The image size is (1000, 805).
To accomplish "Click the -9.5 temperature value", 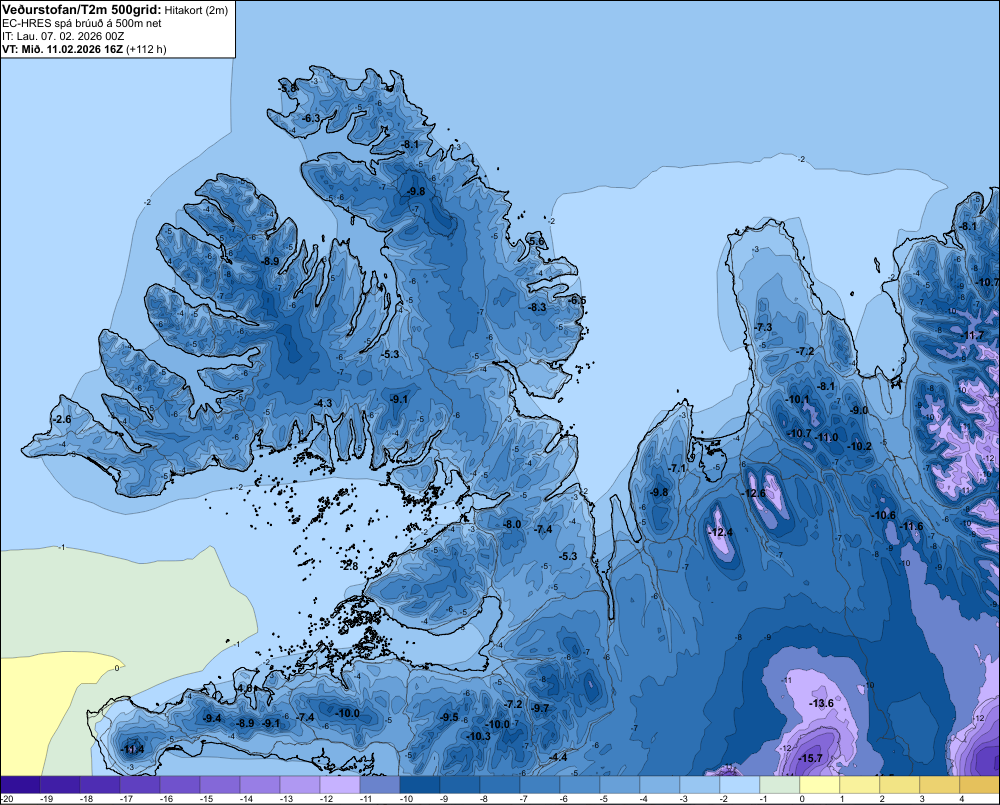I will click(449, 717).
